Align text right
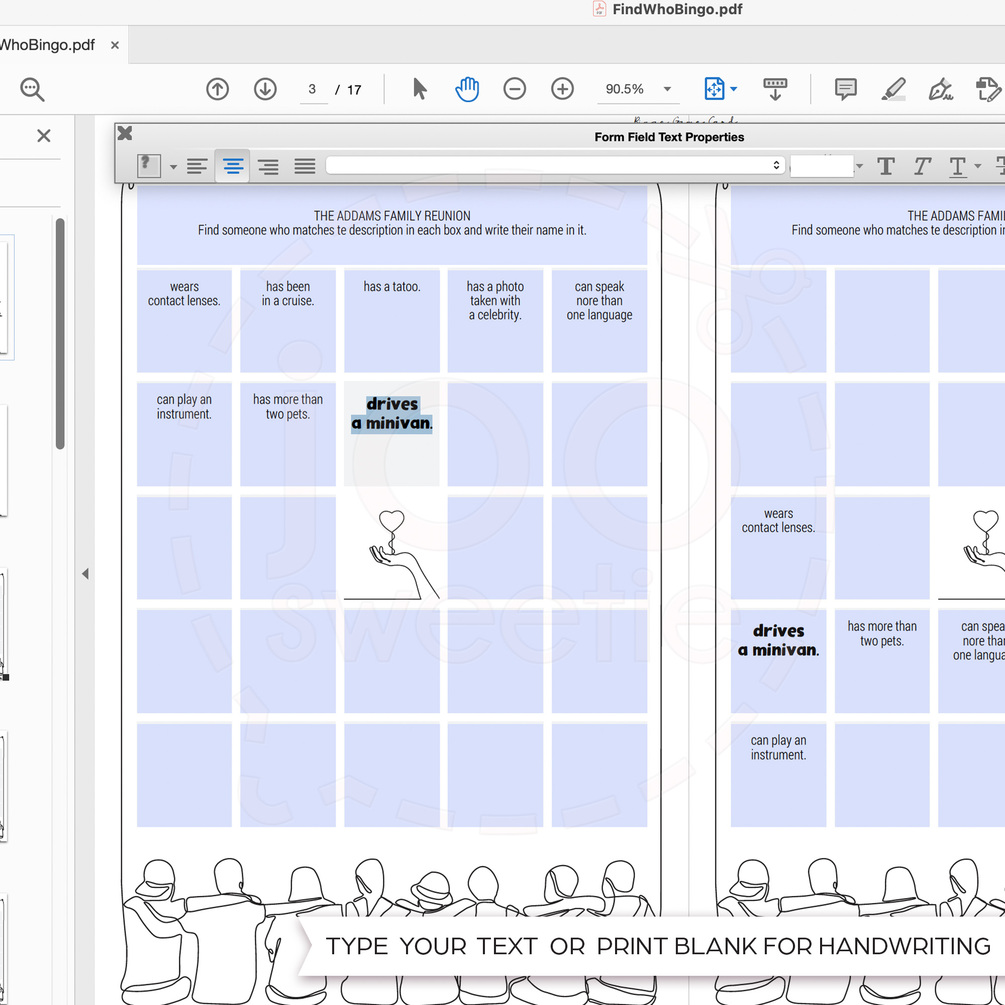 pyautogui.click(x=269, y=166)
